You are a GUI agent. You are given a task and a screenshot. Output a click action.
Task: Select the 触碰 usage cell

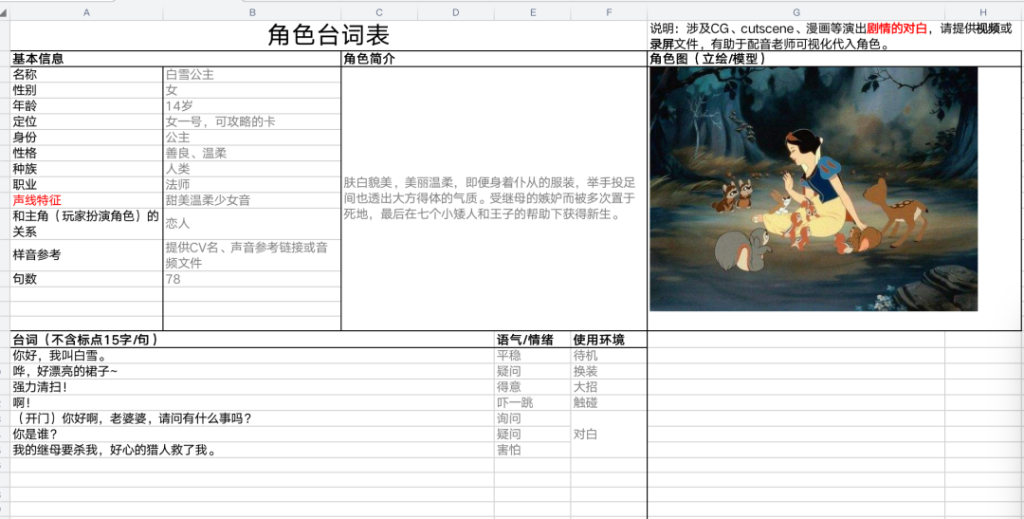click(609, 403)
